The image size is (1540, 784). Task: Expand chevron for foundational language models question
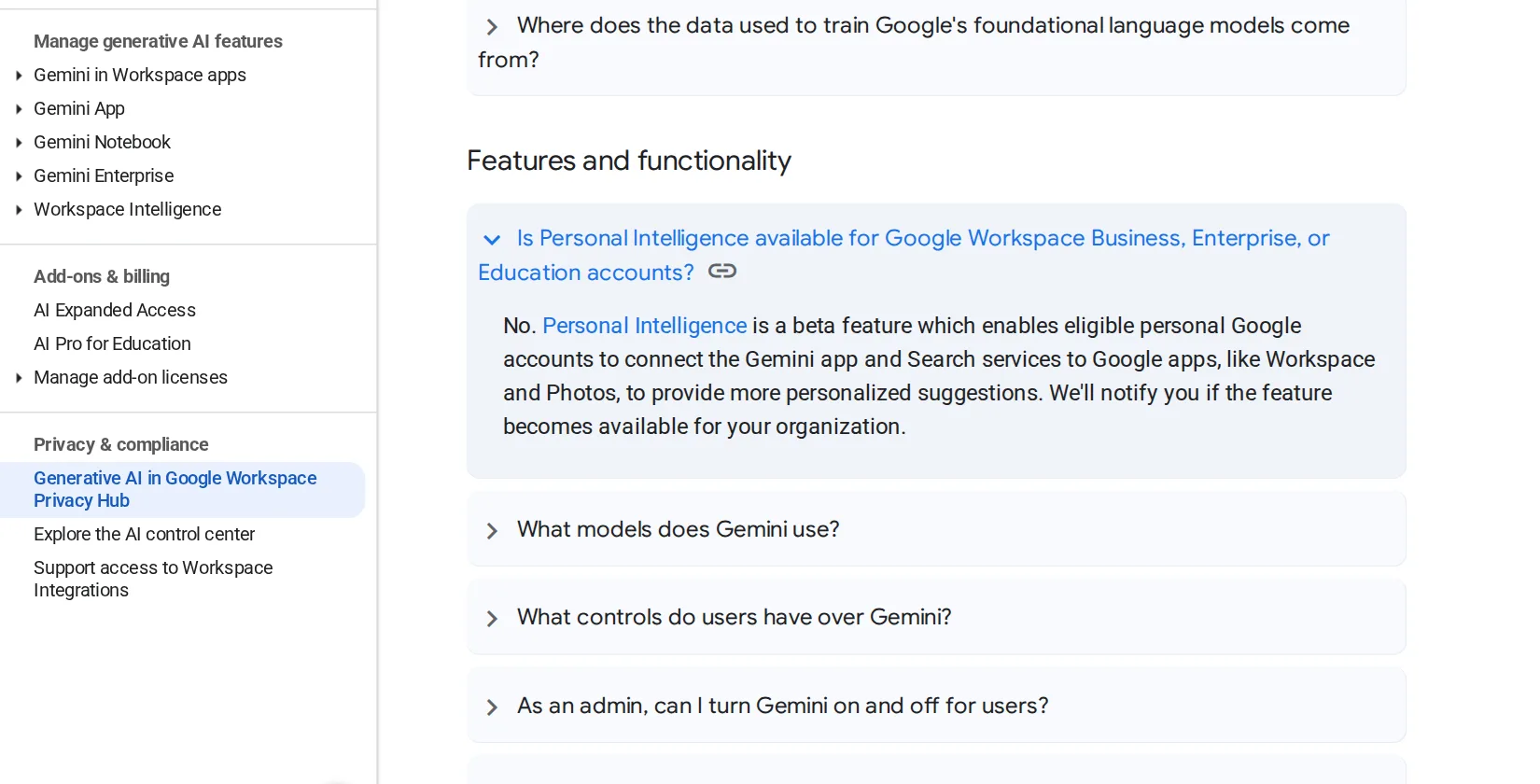492,27
